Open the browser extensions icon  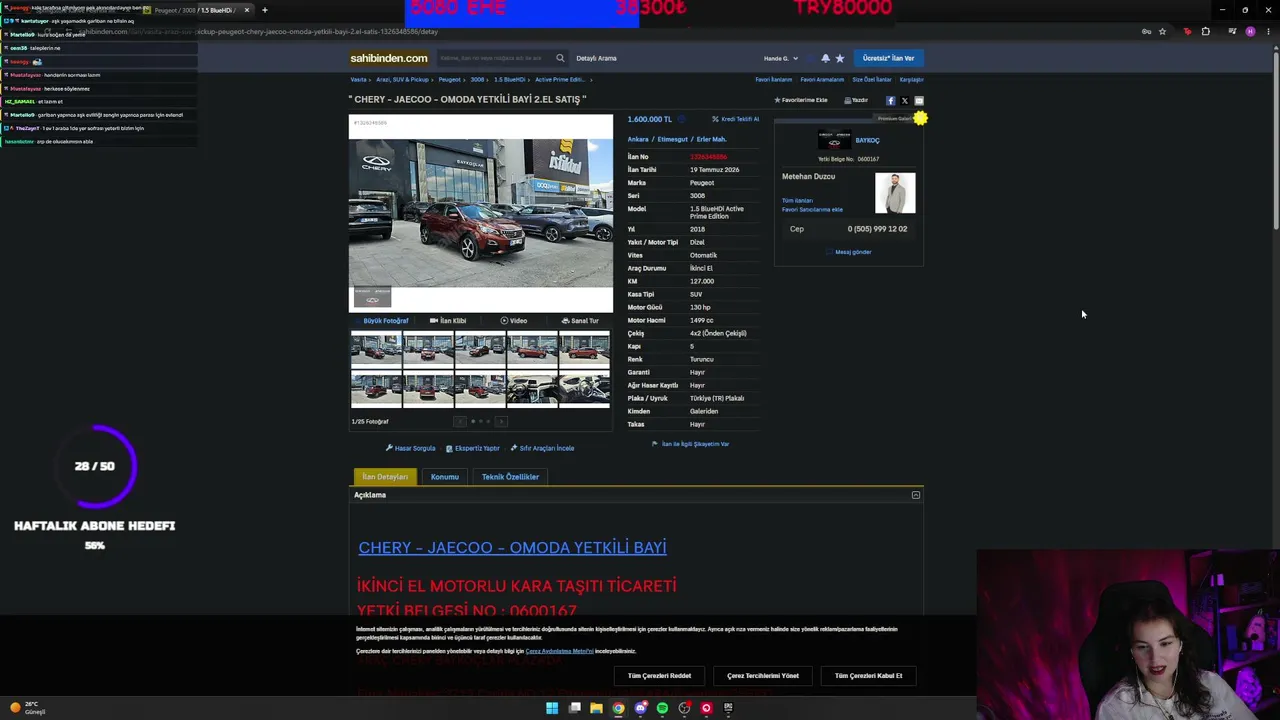tap(1205, 31)
